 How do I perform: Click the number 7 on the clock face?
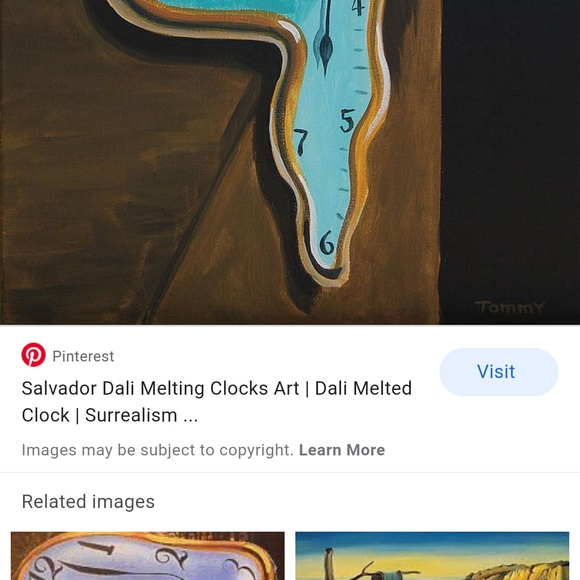pos(301,142)
